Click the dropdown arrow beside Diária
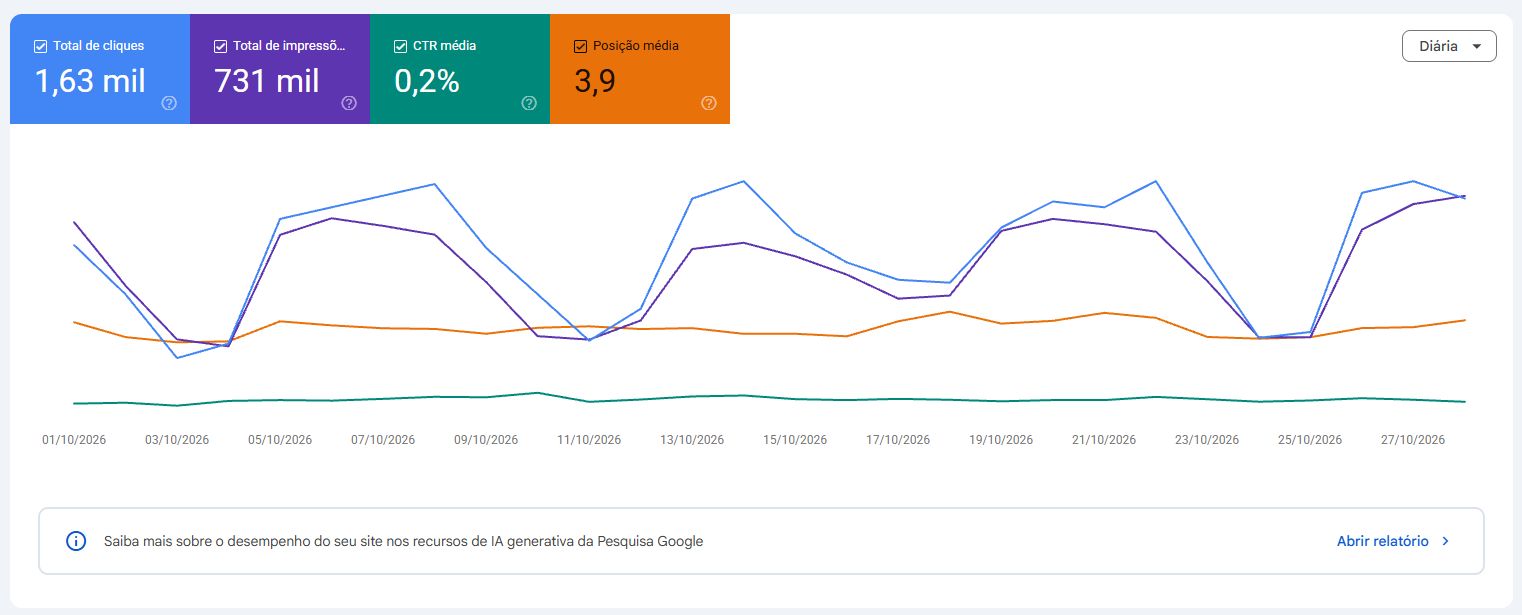 (x=1477, y=47)
